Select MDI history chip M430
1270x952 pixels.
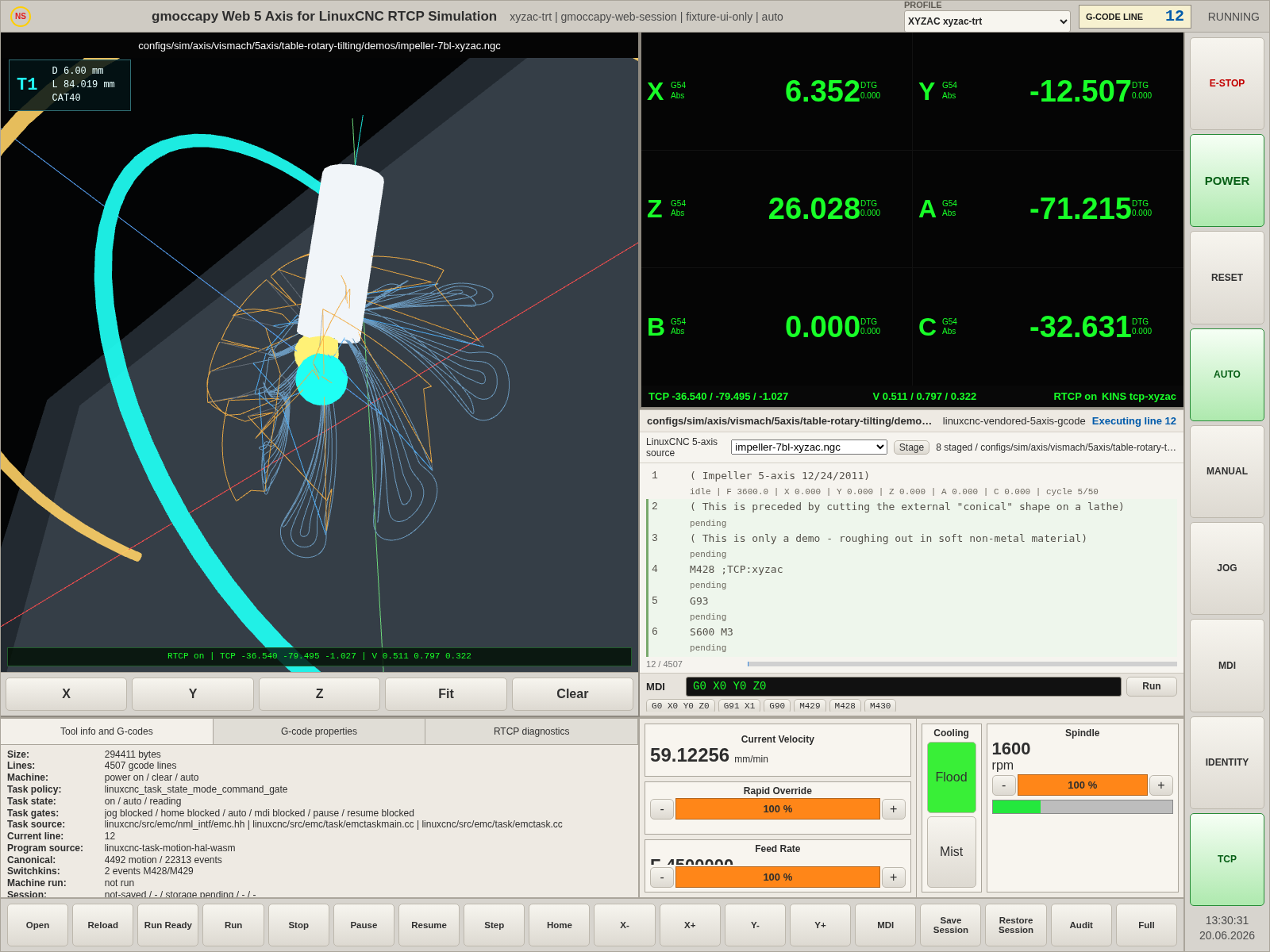tap(880, 706)
